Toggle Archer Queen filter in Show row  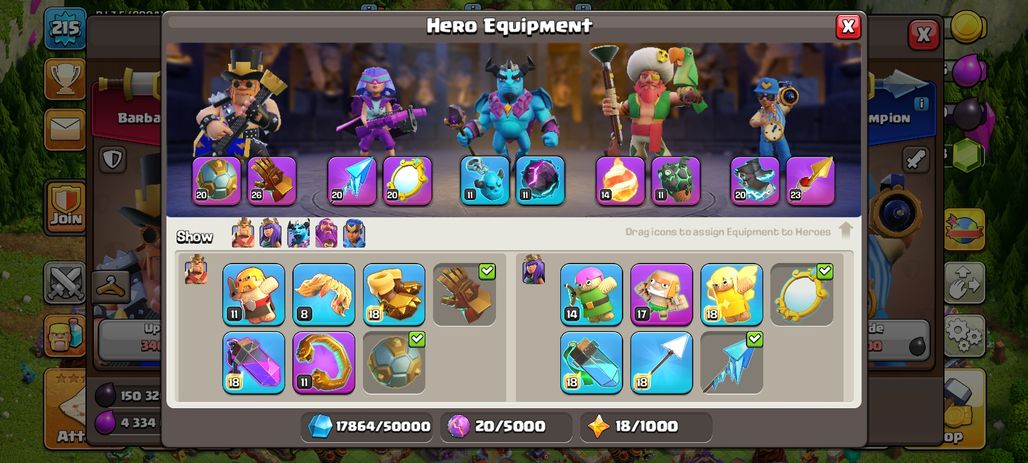[271, 233]
